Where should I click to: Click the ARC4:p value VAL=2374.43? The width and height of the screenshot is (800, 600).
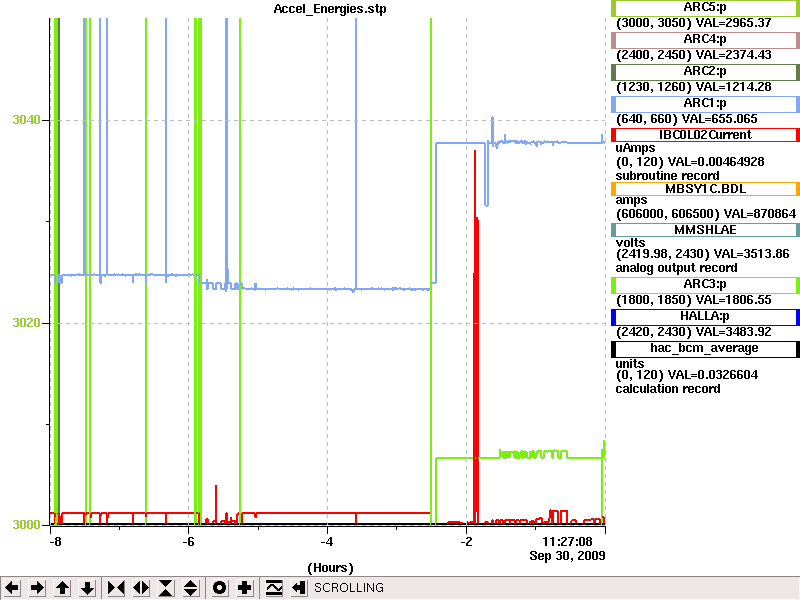point(734,55)
